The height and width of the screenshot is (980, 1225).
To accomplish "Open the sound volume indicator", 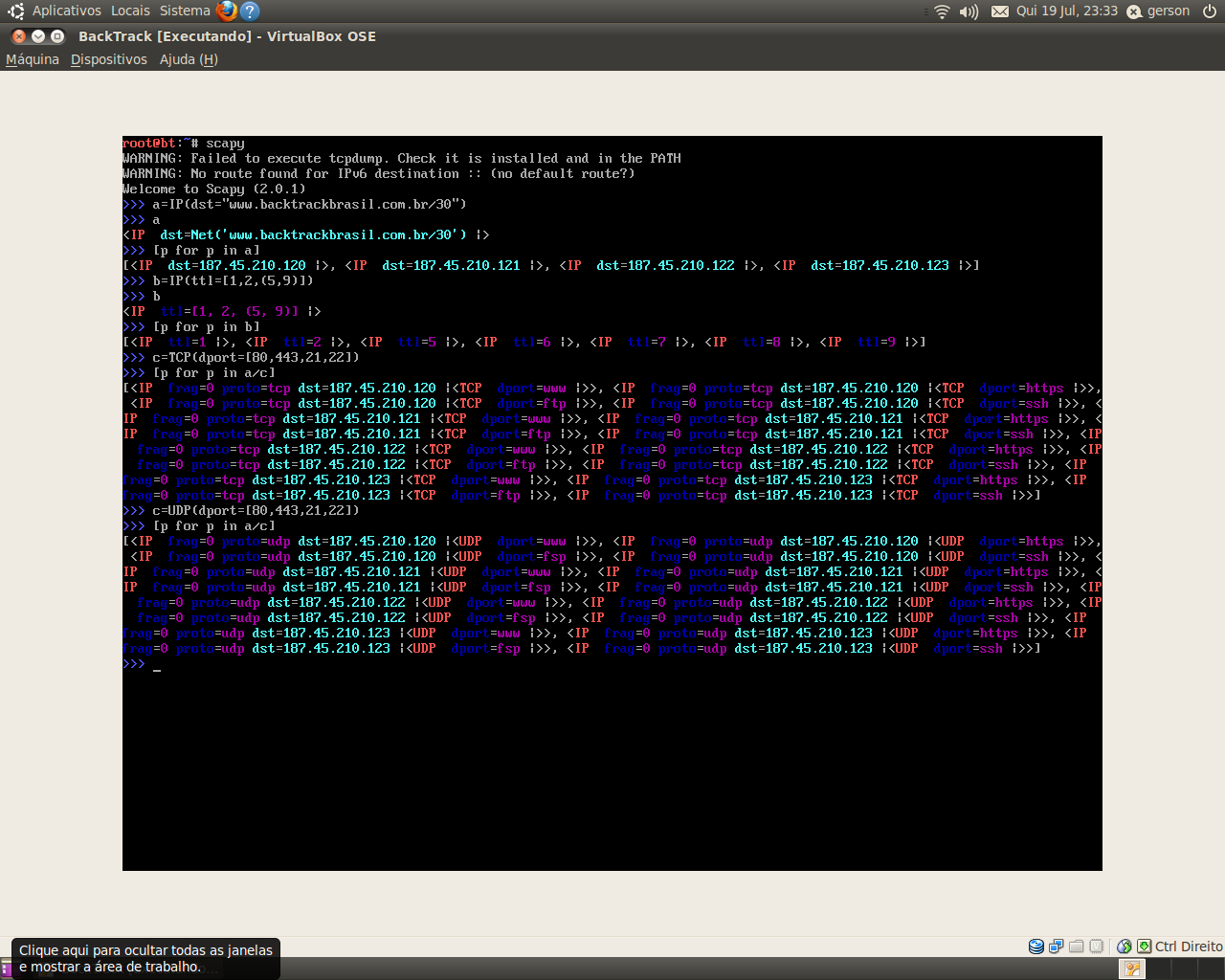I will pos(969,11).
